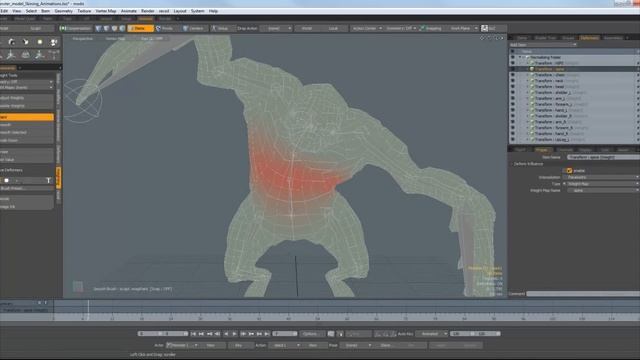Open the Drop Action dropdown
640x360 pixels.
tap(276, 28)
